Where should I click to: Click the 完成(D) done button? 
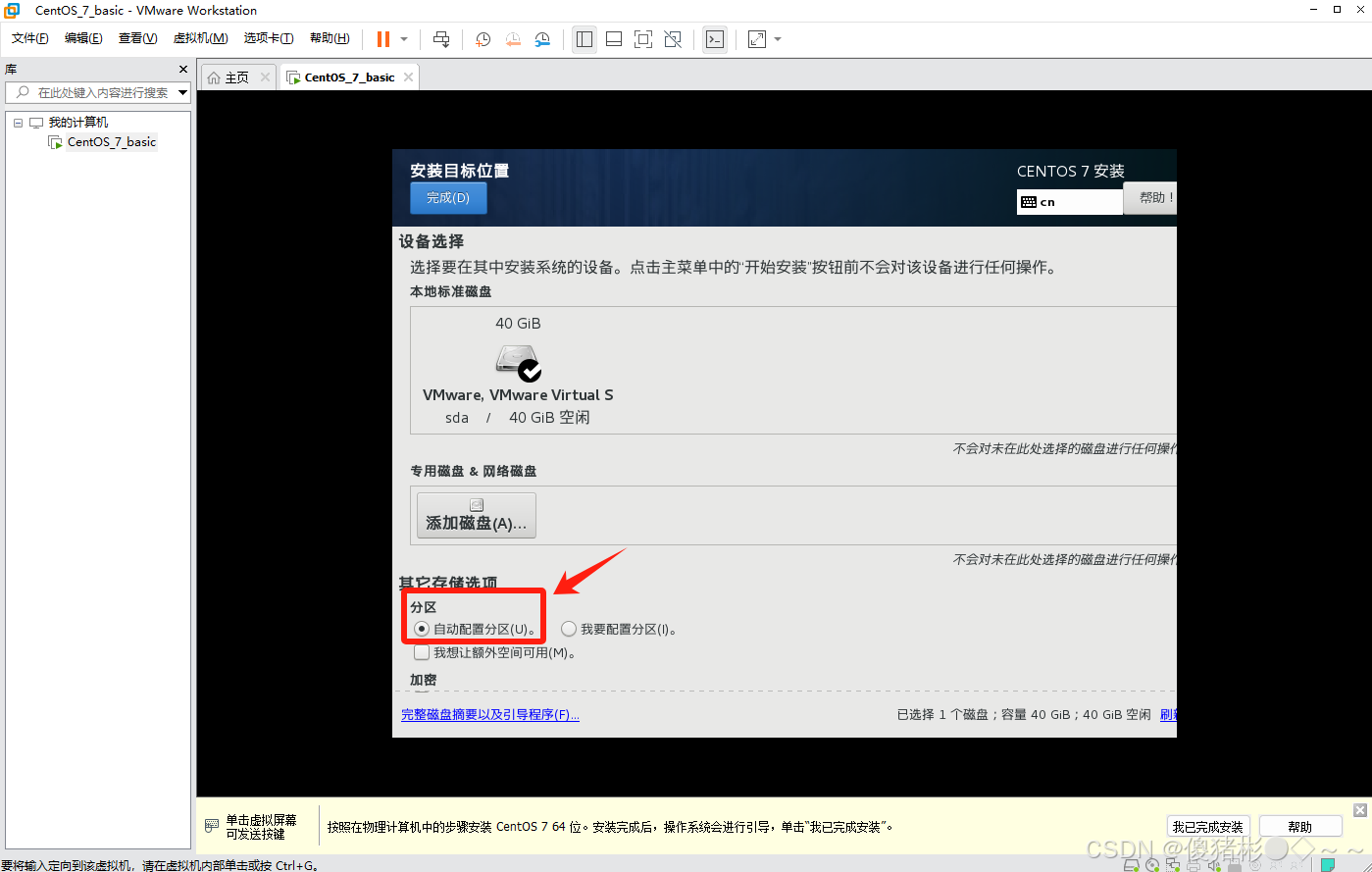click(448, 198)
